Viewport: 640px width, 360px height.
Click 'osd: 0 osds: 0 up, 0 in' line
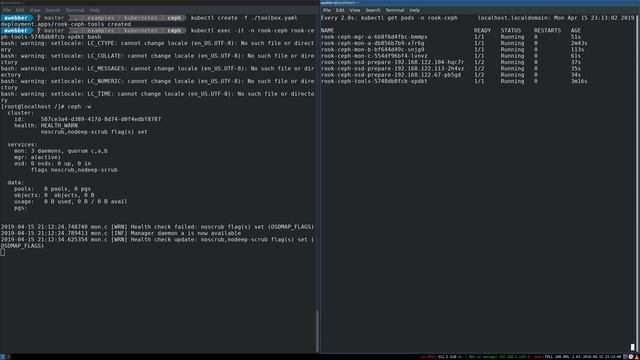(52, 164)
